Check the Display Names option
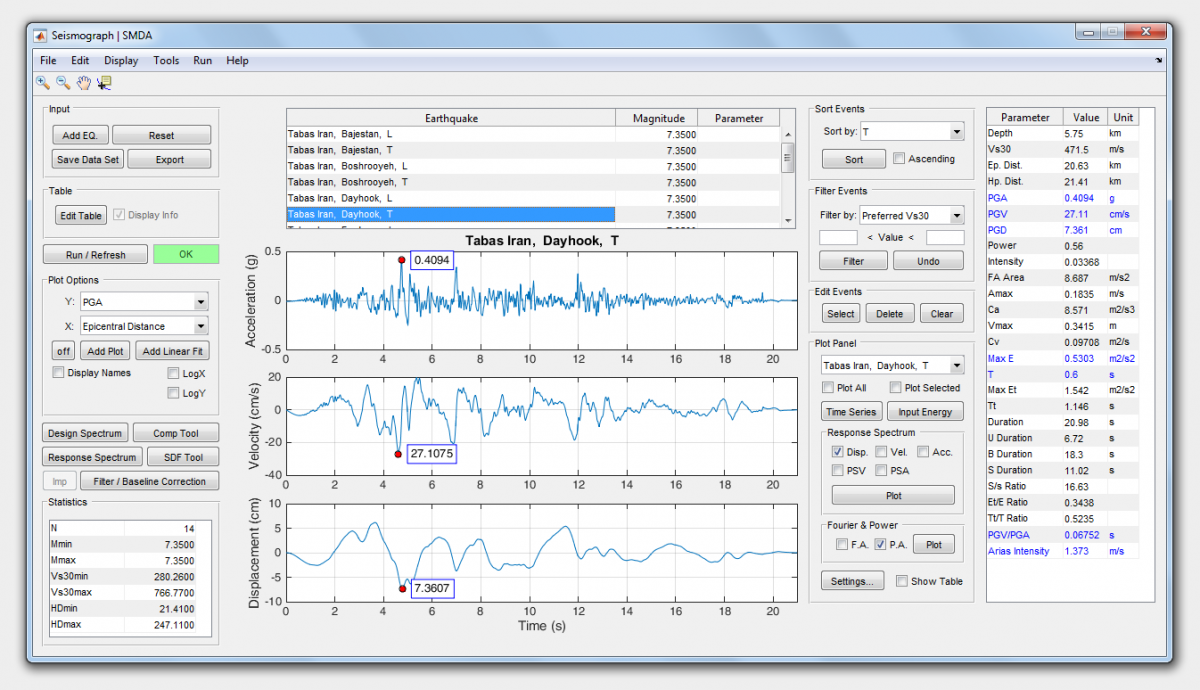 [58, 373]
